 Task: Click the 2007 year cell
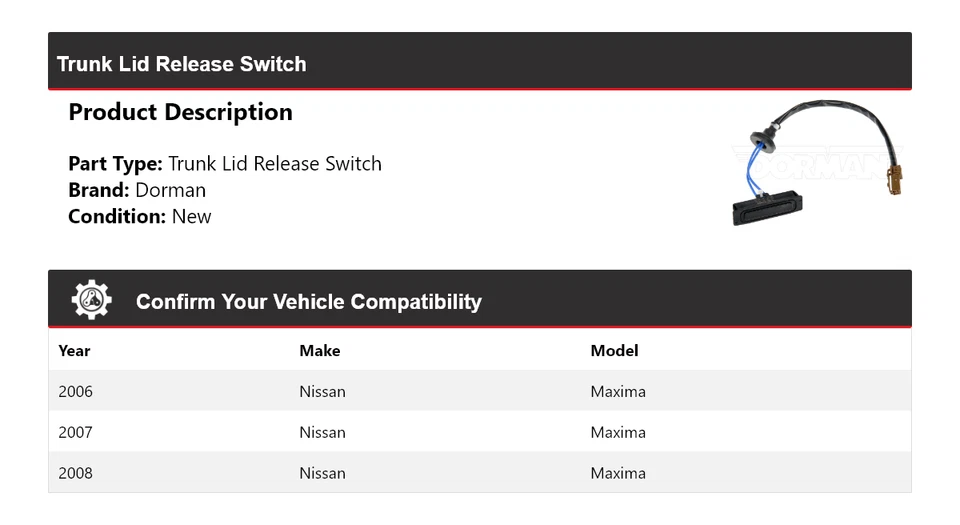click(x=75, y=433)
